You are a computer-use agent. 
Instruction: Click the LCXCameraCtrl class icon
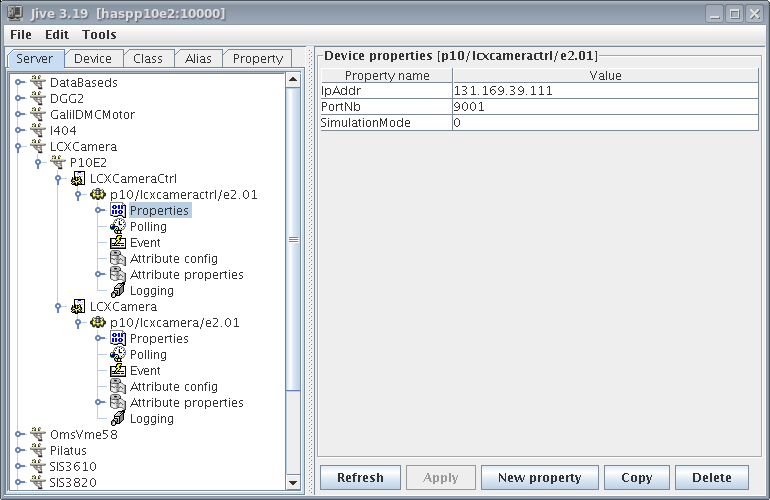78,179
